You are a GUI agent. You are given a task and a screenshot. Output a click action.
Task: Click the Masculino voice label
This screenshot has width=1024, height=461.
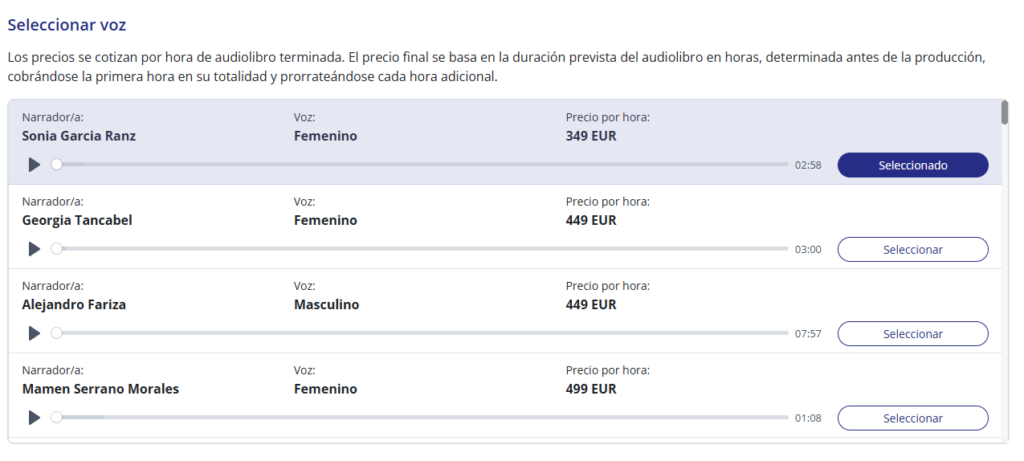(x=326, y=304)
